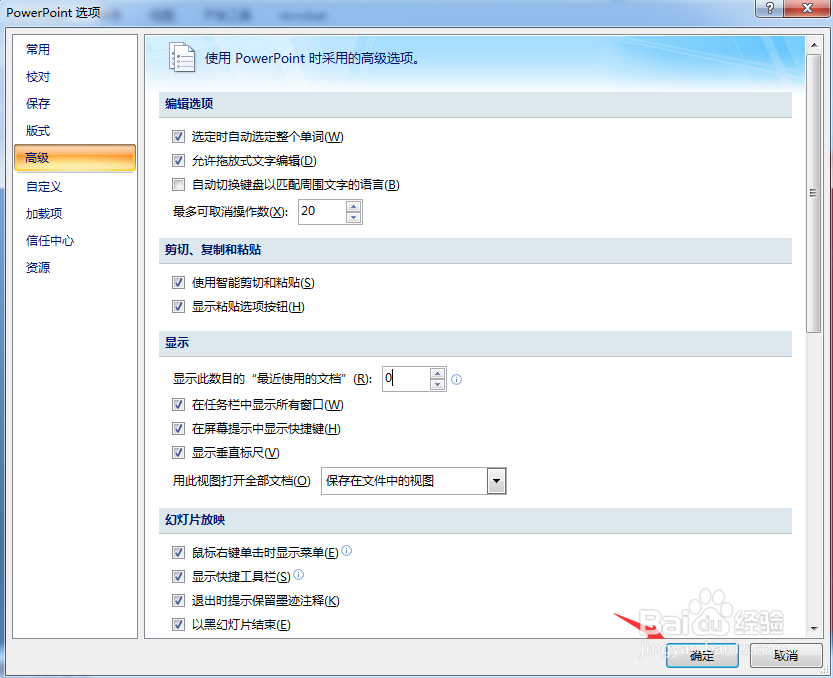Click the help question mark button in title bar
The image size is (833, 678).
(770, 8)
